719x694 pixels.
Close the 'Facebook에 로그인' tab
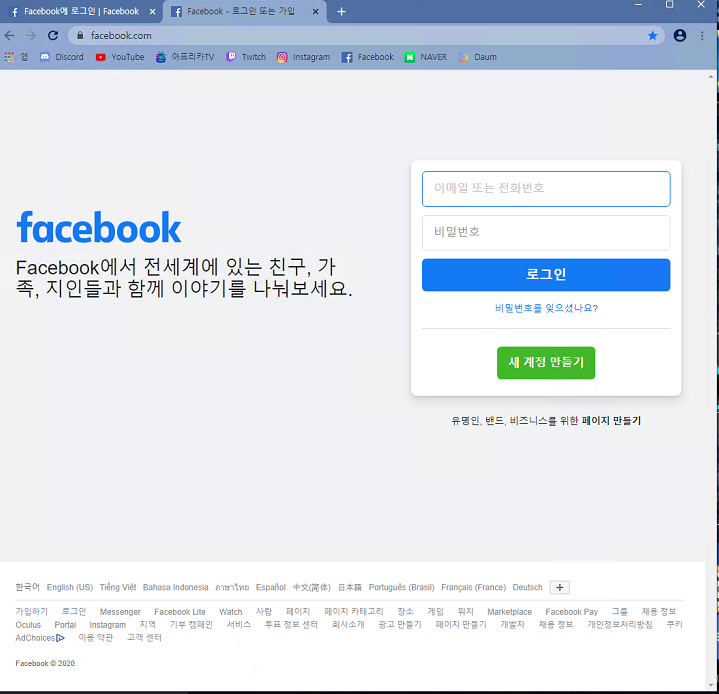[x=152, y=11]
